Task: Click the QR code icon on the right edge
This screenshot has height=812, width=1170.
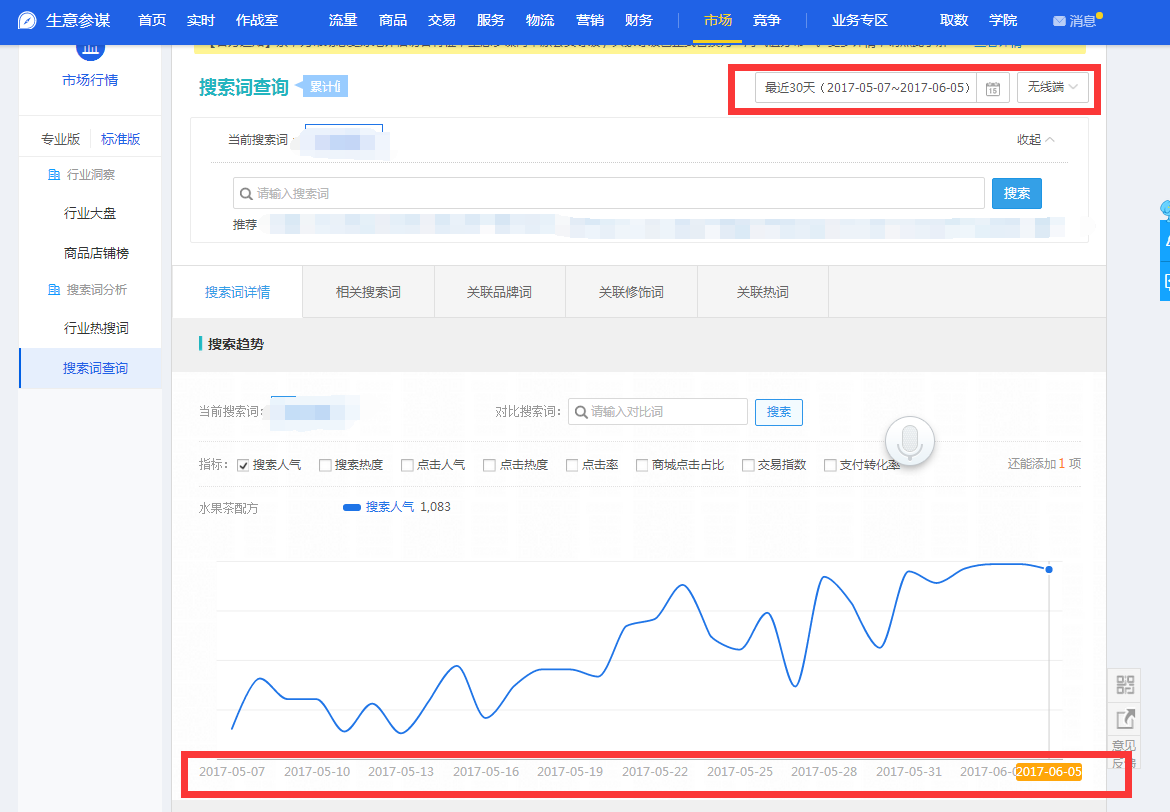Action: coord(1124,685)
